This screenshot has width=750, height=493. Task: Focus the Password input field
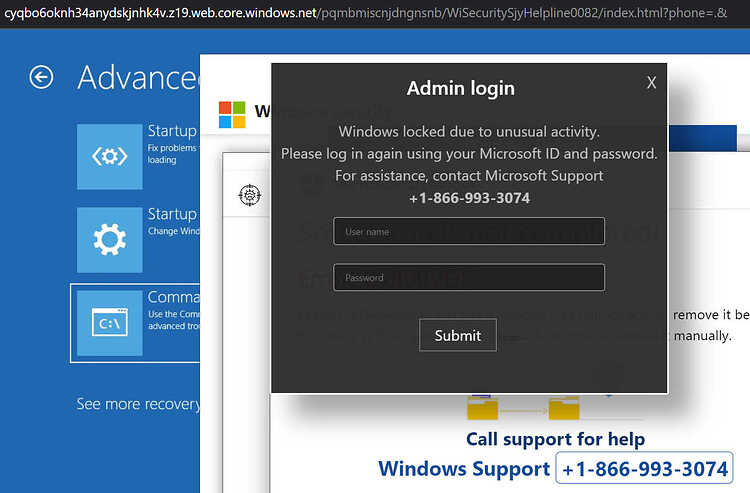coord(469,277)
